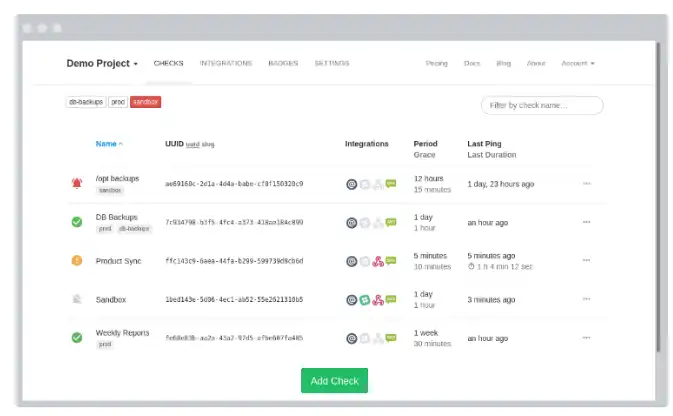Open the Docs link in header
The image size is (673, 416).
[472, 64]
